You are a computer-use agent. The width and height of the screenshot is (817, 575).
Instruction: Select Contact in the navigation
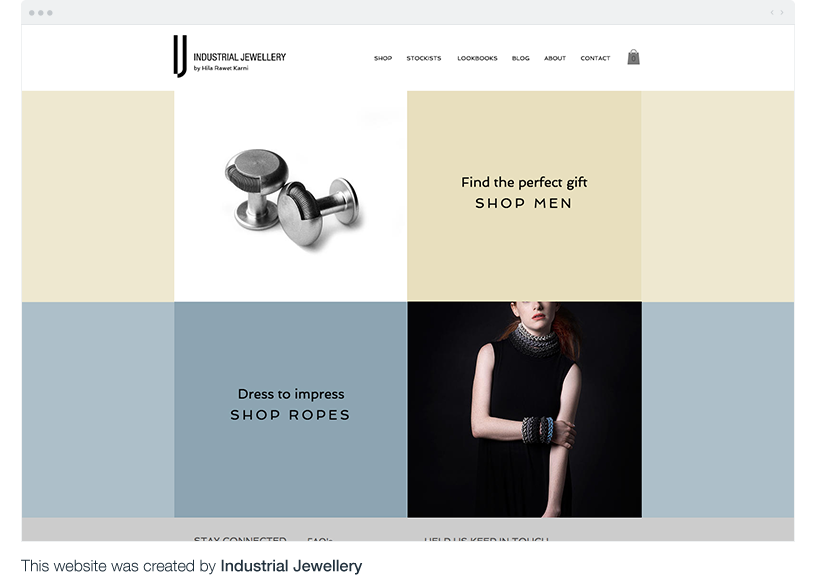[595, 58]
